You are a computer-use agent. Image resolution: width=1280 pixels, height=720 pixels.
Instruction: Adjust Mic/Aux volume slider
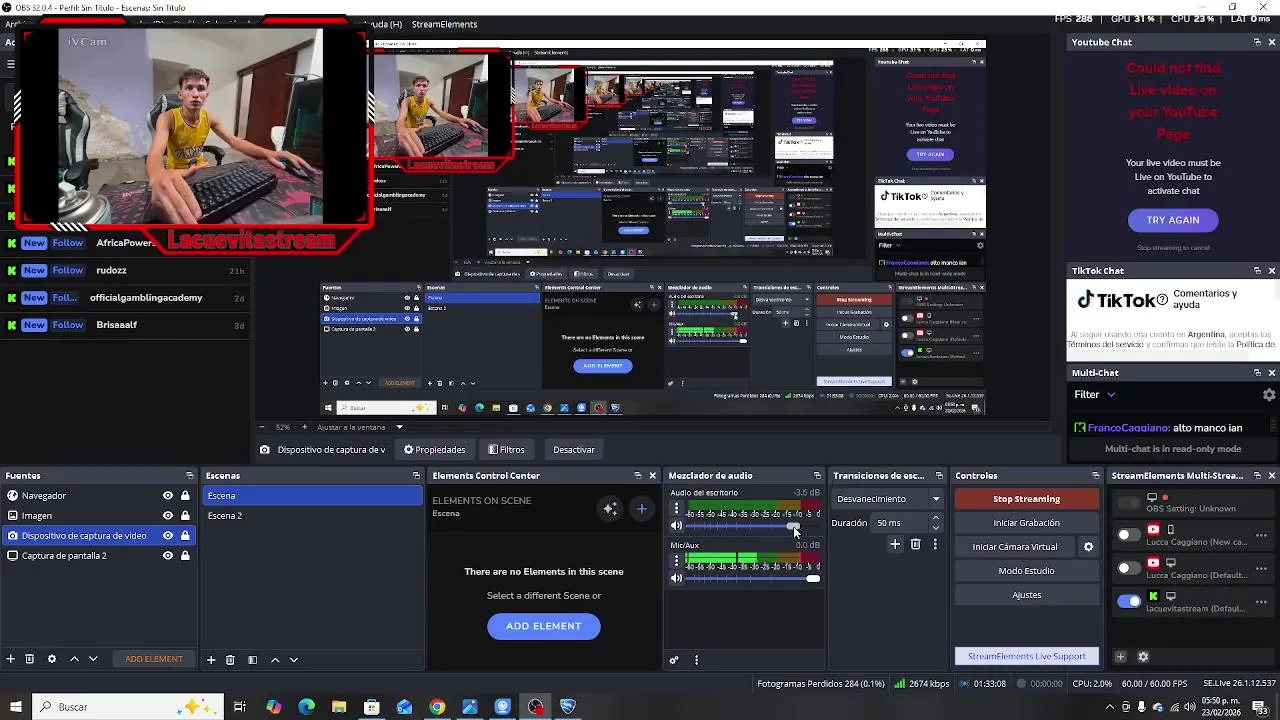(753, 578)
